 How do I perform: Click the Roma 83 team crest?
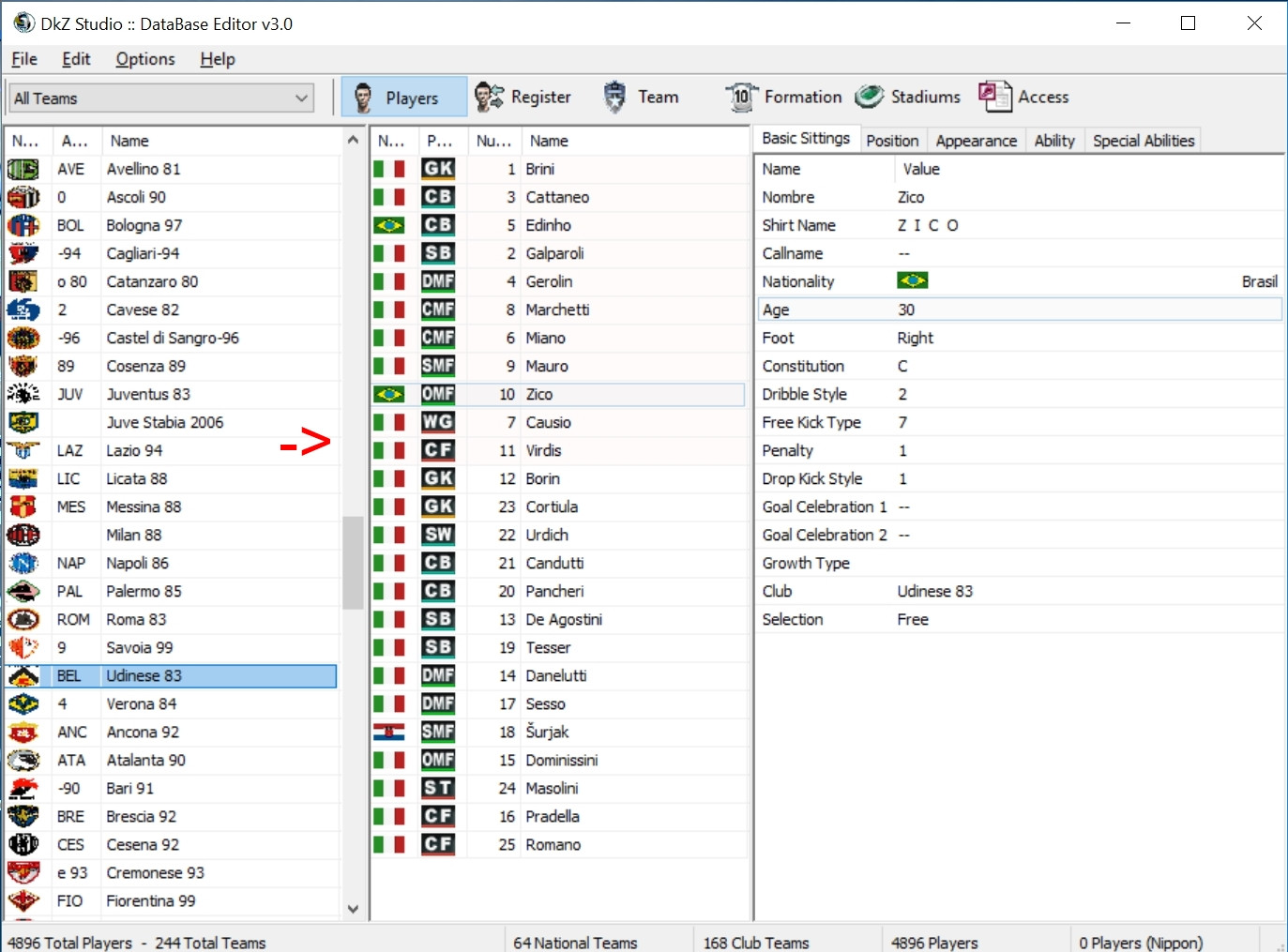[x=23, y=619]
